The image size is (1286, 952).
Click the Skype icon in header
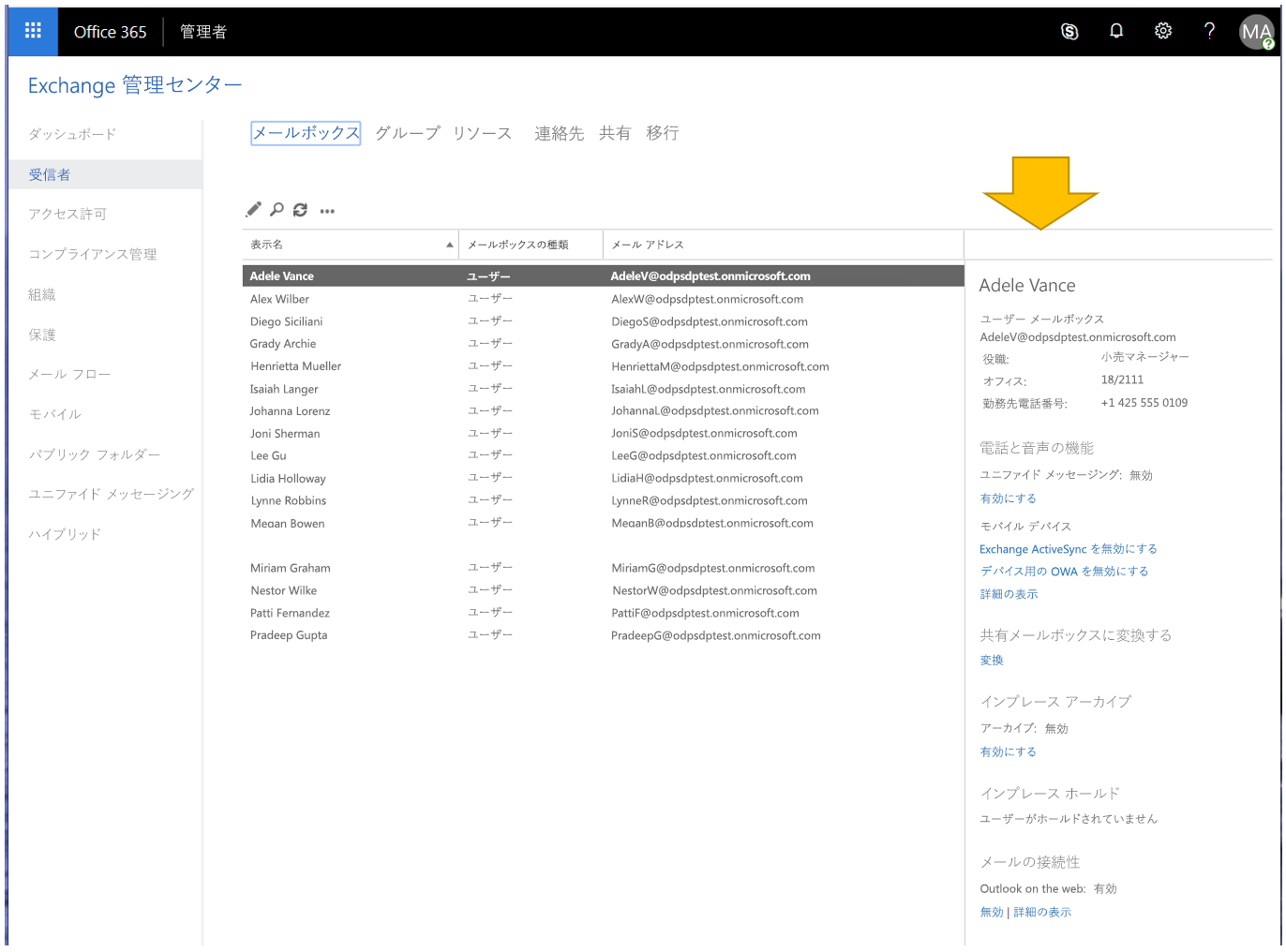tap(1069, 32)
